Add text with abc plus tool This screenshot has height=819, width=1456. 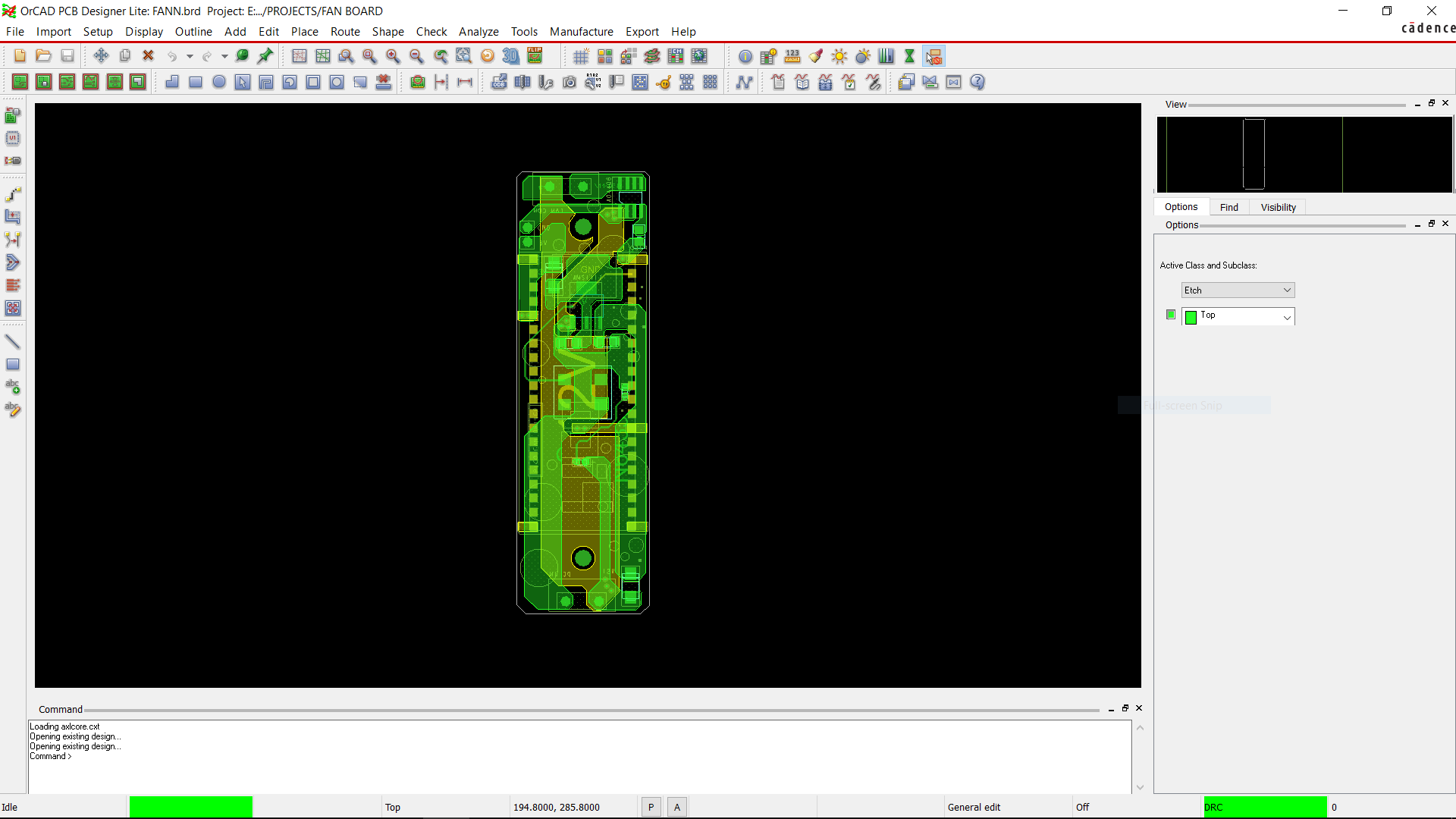click(x=13, y=387)
